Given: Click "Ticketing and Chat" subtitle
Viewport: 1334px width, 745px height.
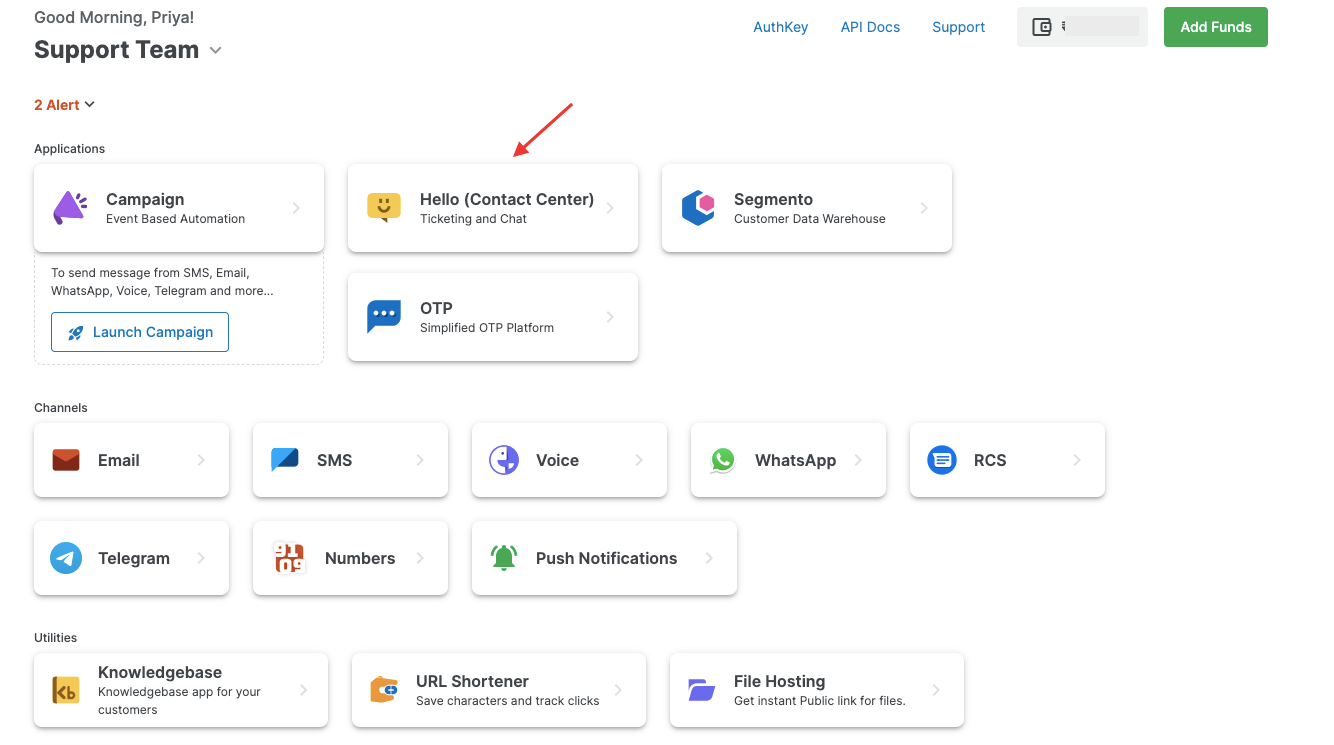Looking at the screenshot, I should pyautogui.click(x=473, y=219).
